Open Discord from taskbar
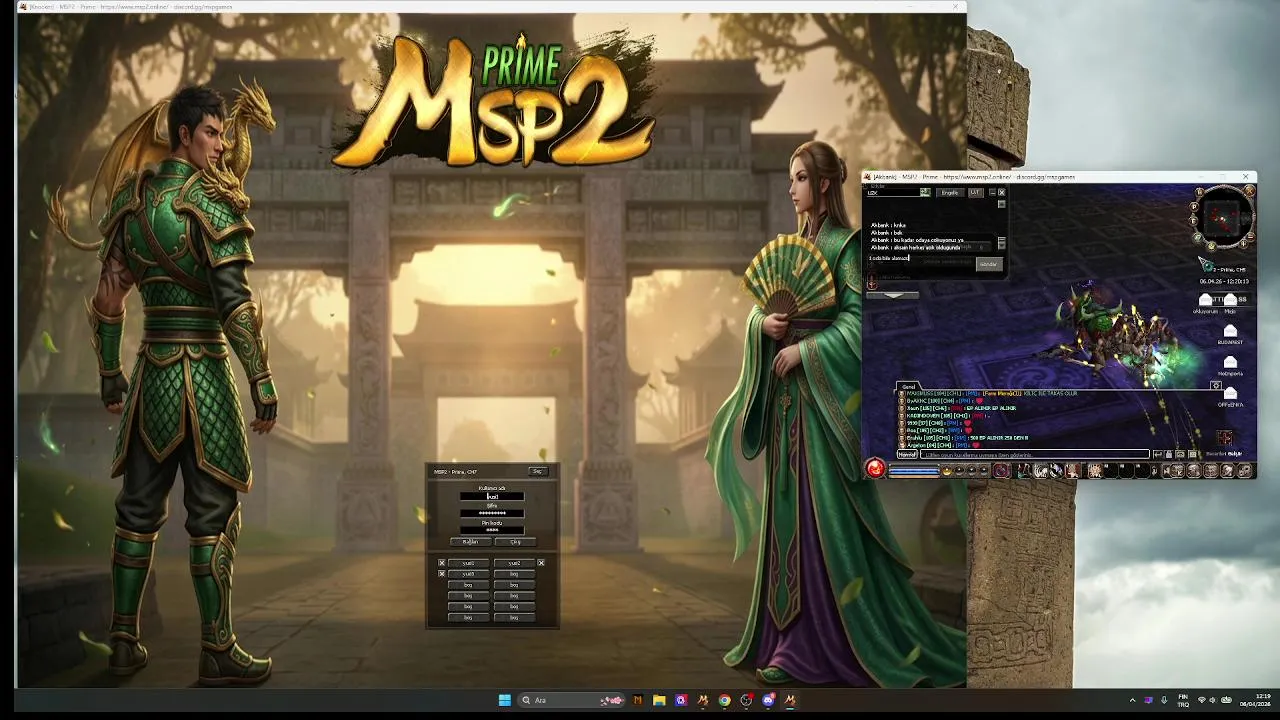1280x720 pixels. click(769, 700)
